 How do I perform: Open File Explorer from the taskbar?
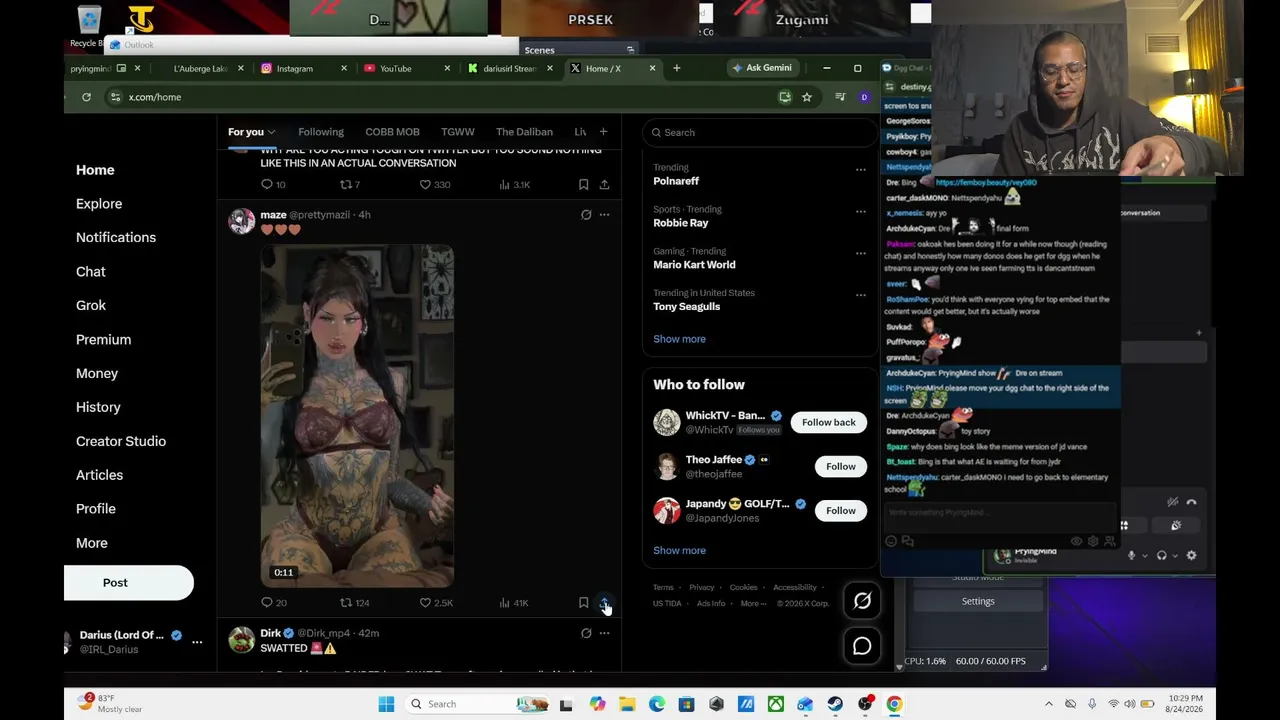[627, 704]
